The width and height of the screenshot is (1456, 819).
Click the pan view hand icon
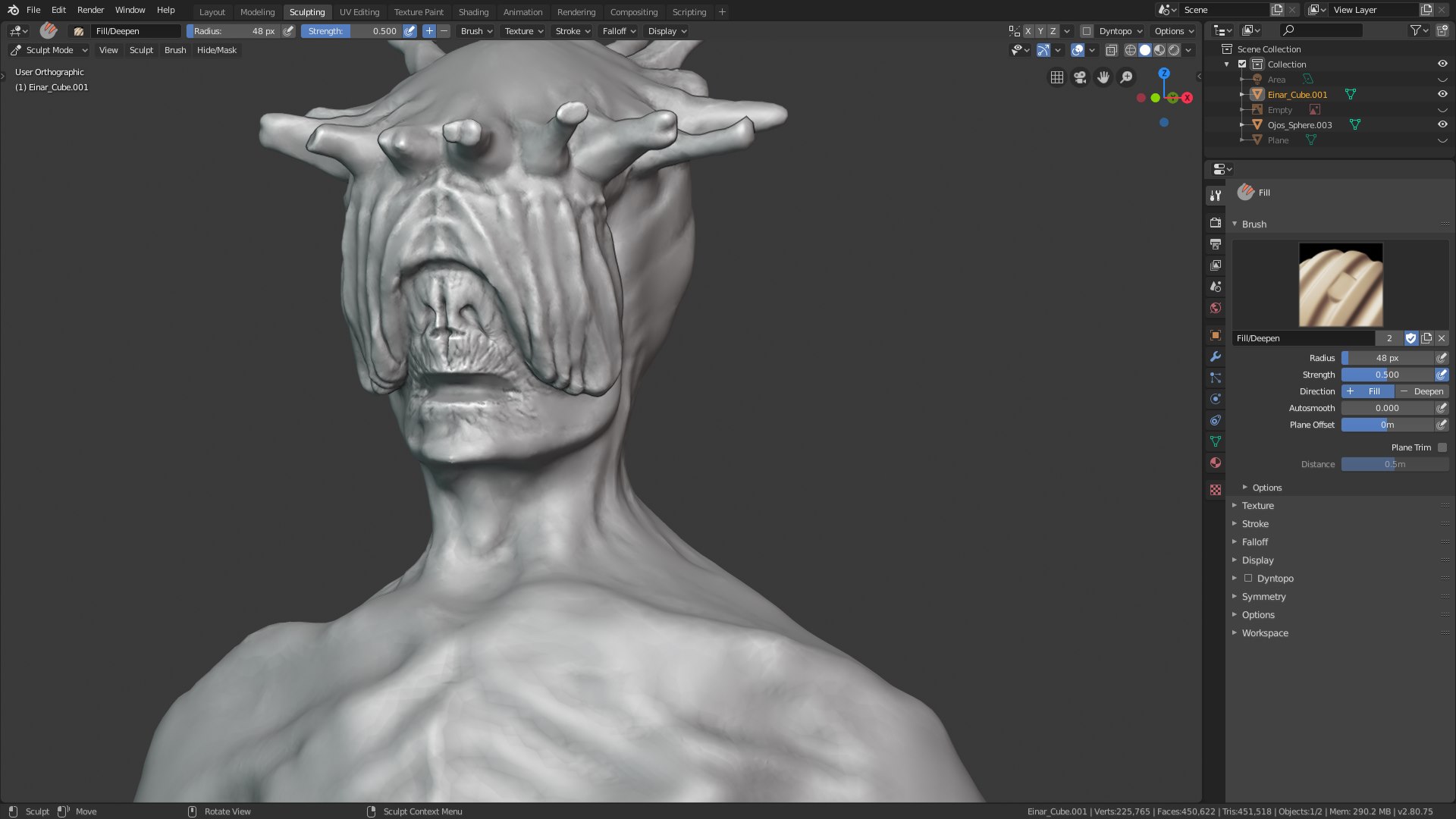1103,77
